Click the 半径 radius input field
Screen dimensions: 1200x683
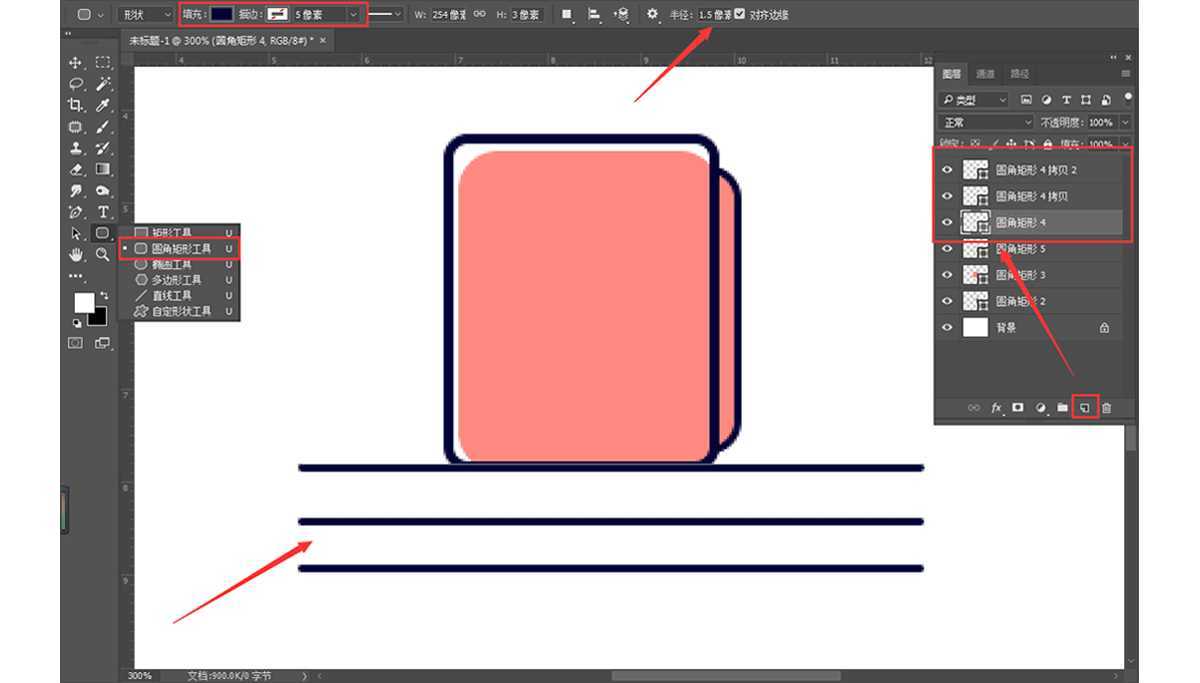pos(714,15)
